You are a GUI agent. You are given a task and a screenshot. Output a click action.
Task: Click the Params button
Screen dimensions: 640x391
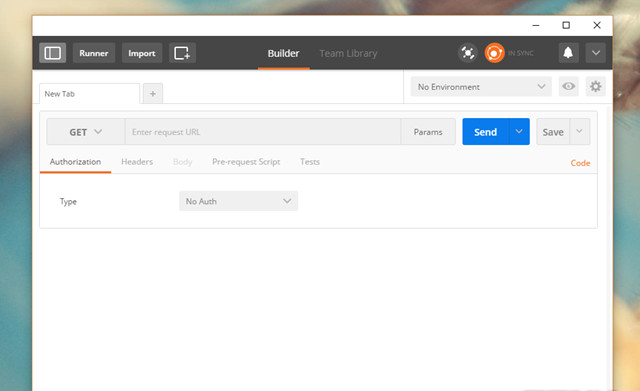click(428, 132)
